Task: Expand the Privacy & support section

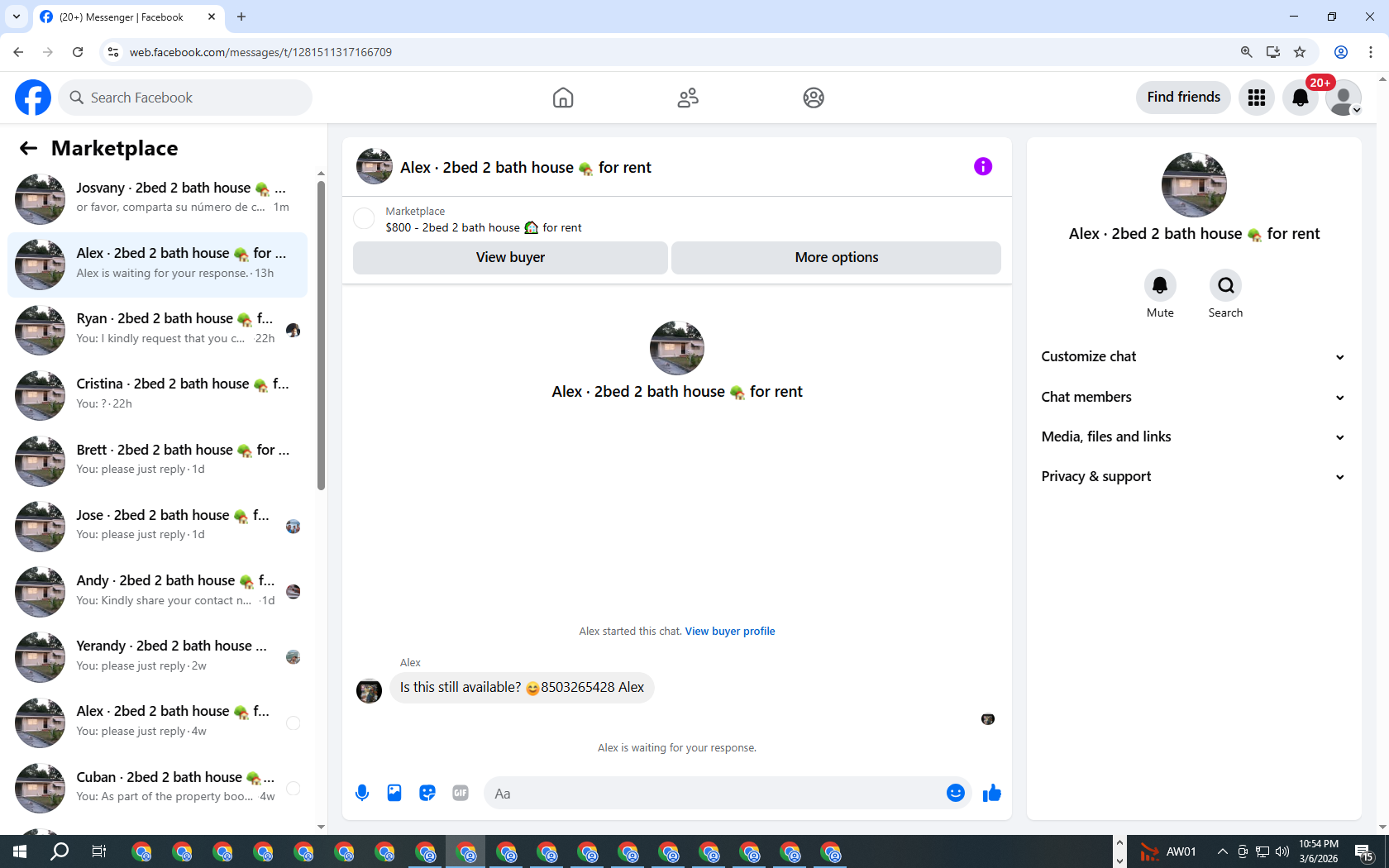Action: pyautogui.click(x=1194, y=476)
